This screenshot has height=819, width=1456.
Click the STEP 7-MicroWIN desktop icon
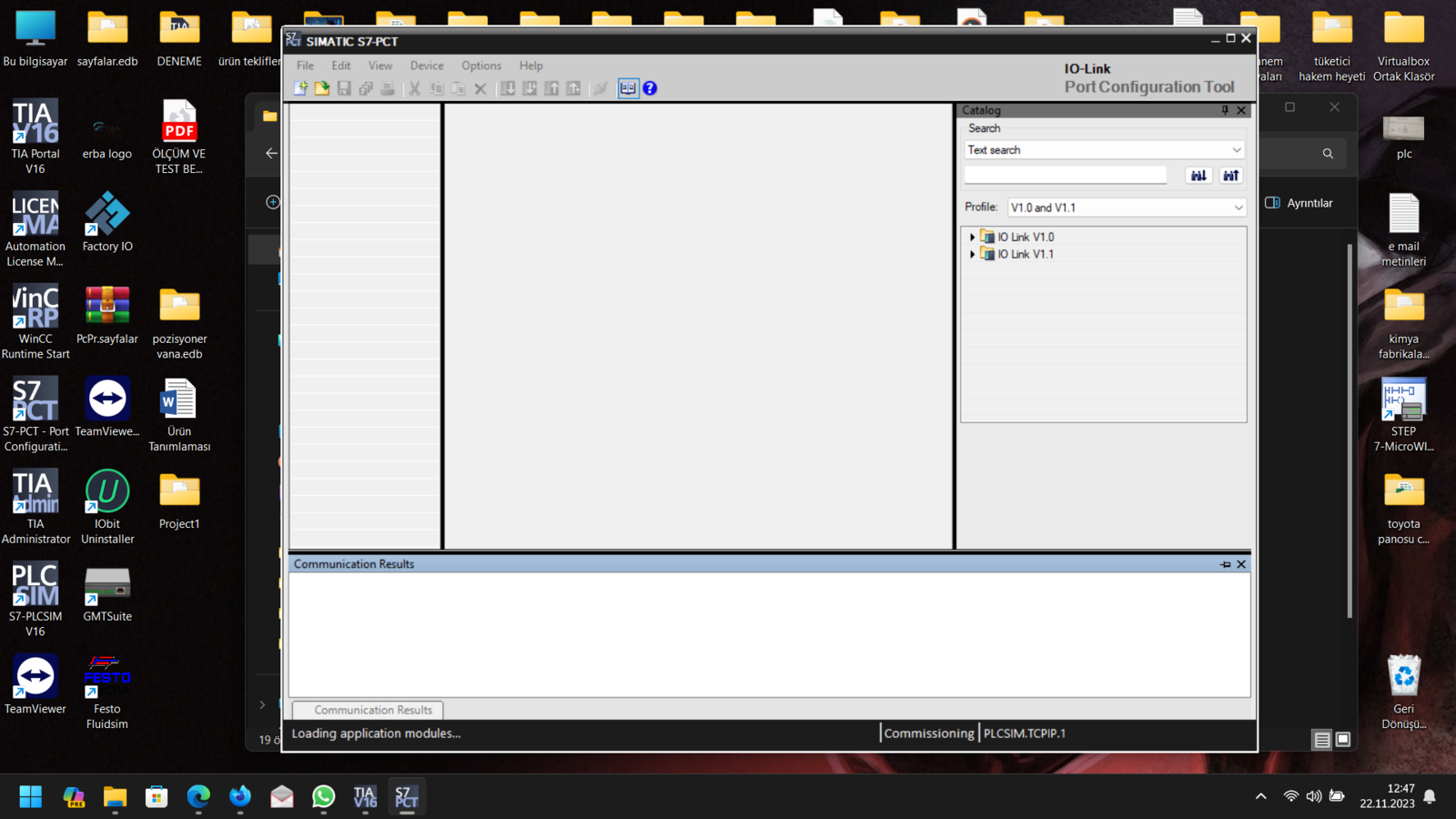(x=1404, y=414)
